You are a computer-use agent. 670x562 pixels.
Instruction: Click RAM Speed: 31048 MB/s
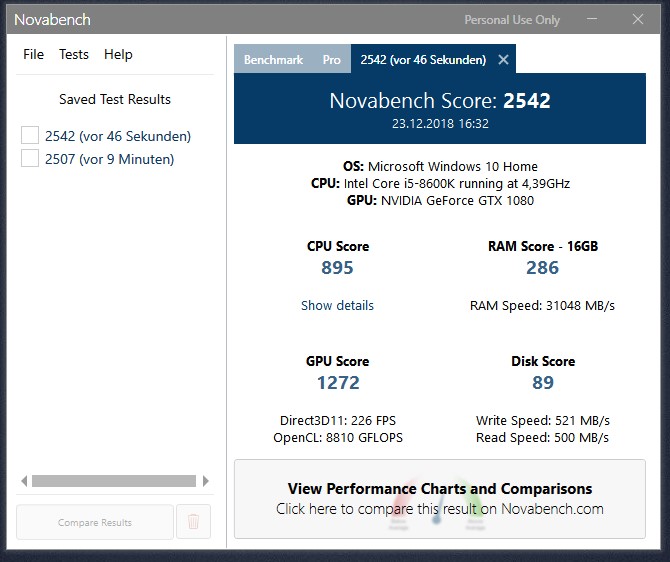pos(542,306)
